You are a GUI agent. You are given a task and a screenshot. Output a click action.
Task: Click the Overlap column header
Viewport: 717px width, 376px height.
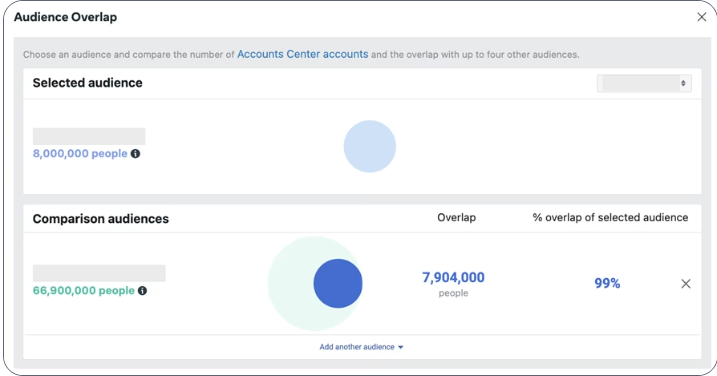click(456, 218)
